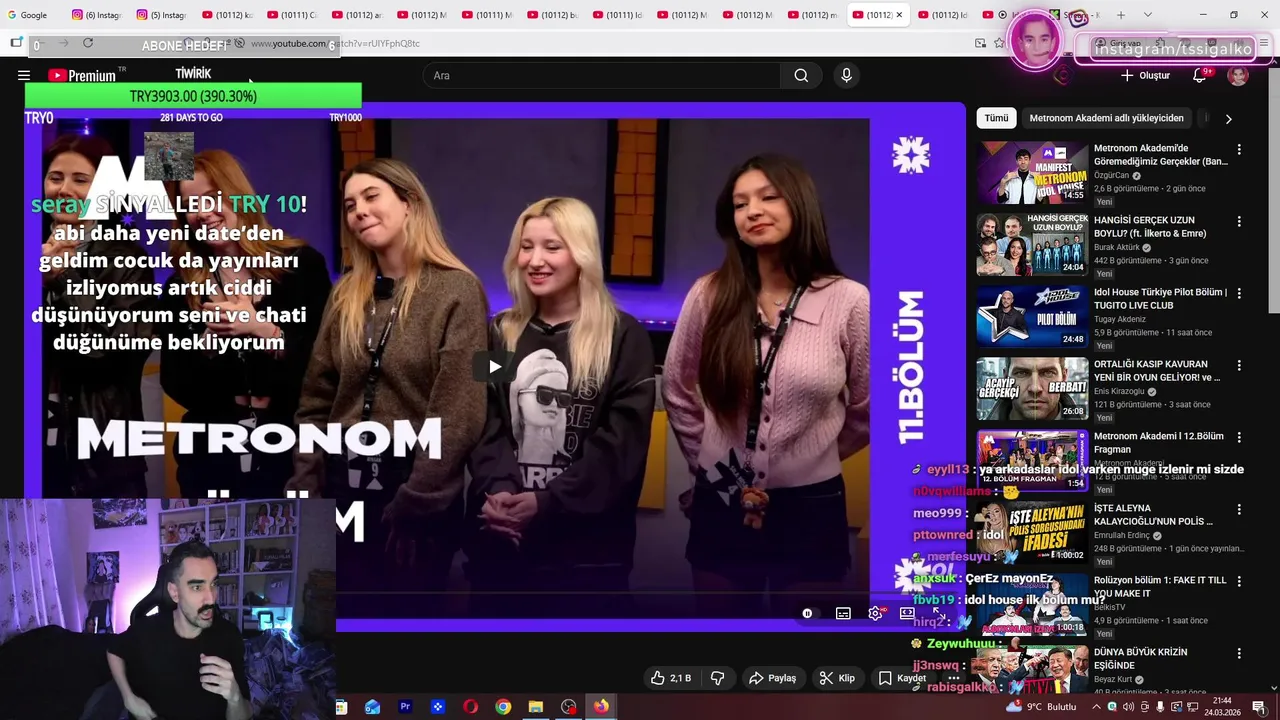The height and width of the screenshot is (720, 1280).
Task: Open options for Idol House Türkiye Pilot Bölüm
Action: click(x=1239, y=293)
